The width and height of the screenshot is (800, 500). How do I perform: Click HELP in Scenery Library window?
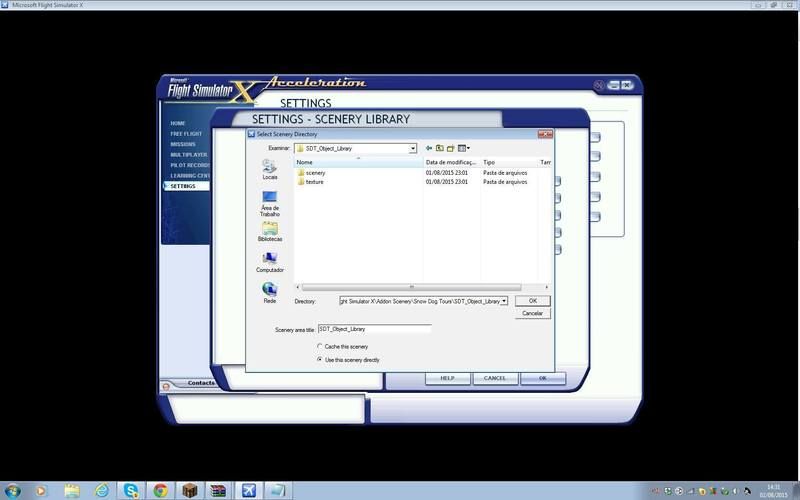(447, 378)
